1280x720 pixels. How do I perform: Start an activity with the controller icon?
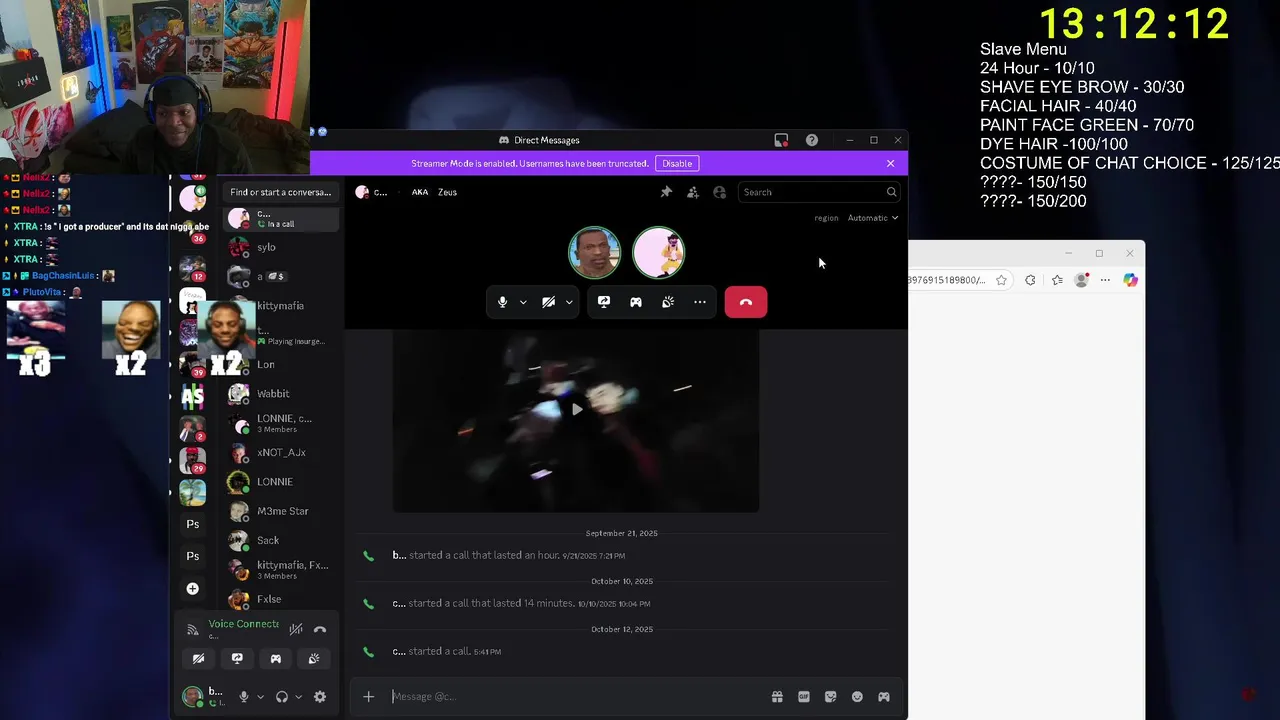(636, 302)
